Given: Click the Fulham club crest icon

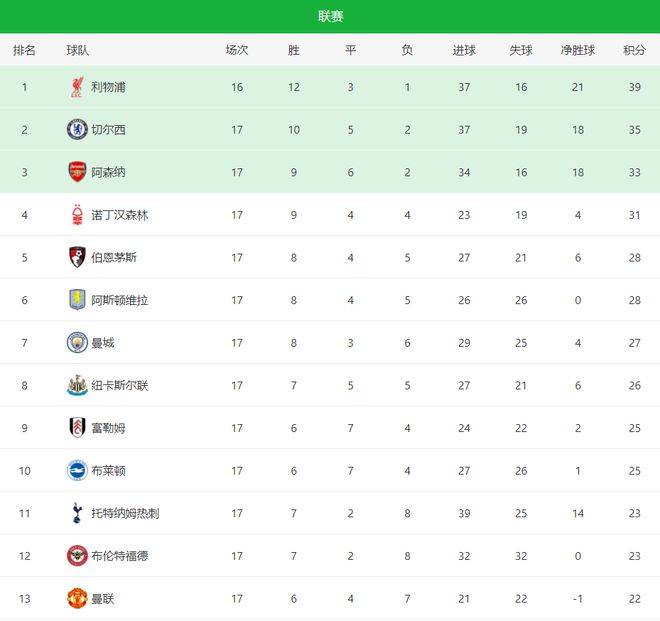Looking at the screenshot, I should click(x=77, y=428).
